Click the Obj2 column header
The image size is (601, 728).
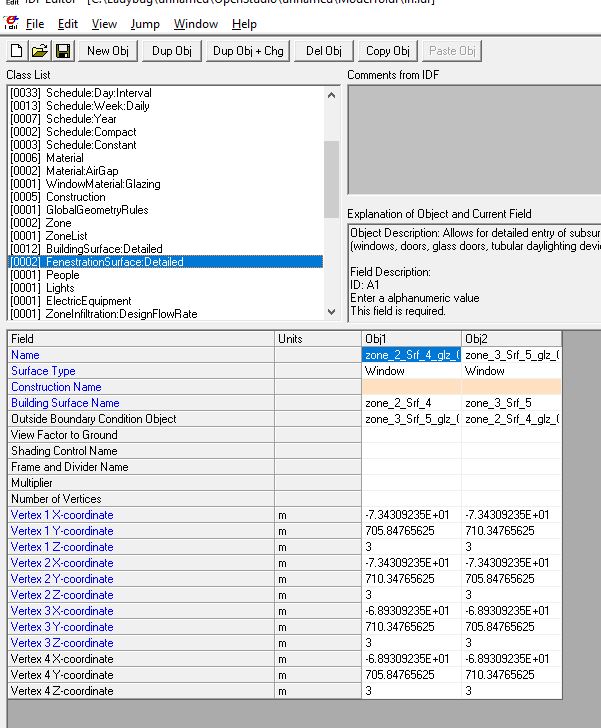tap(511, 338)
